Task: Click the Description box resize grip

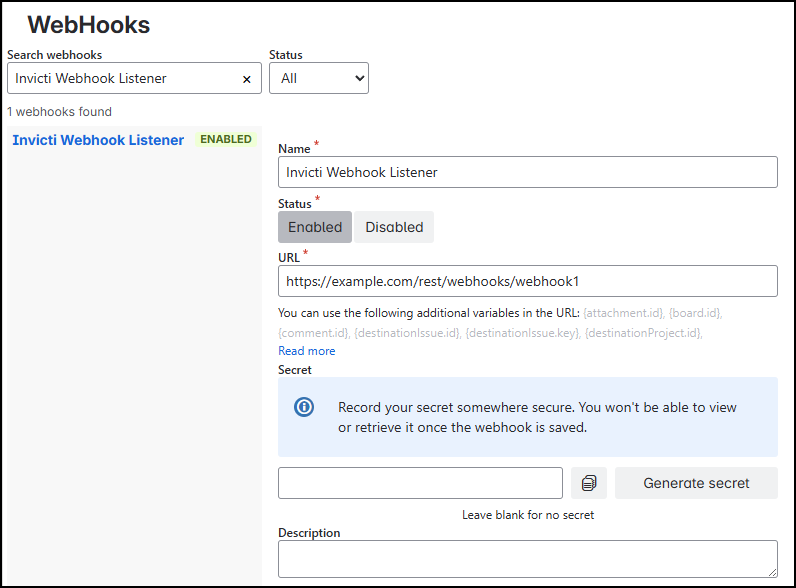Action: point(772,572)
